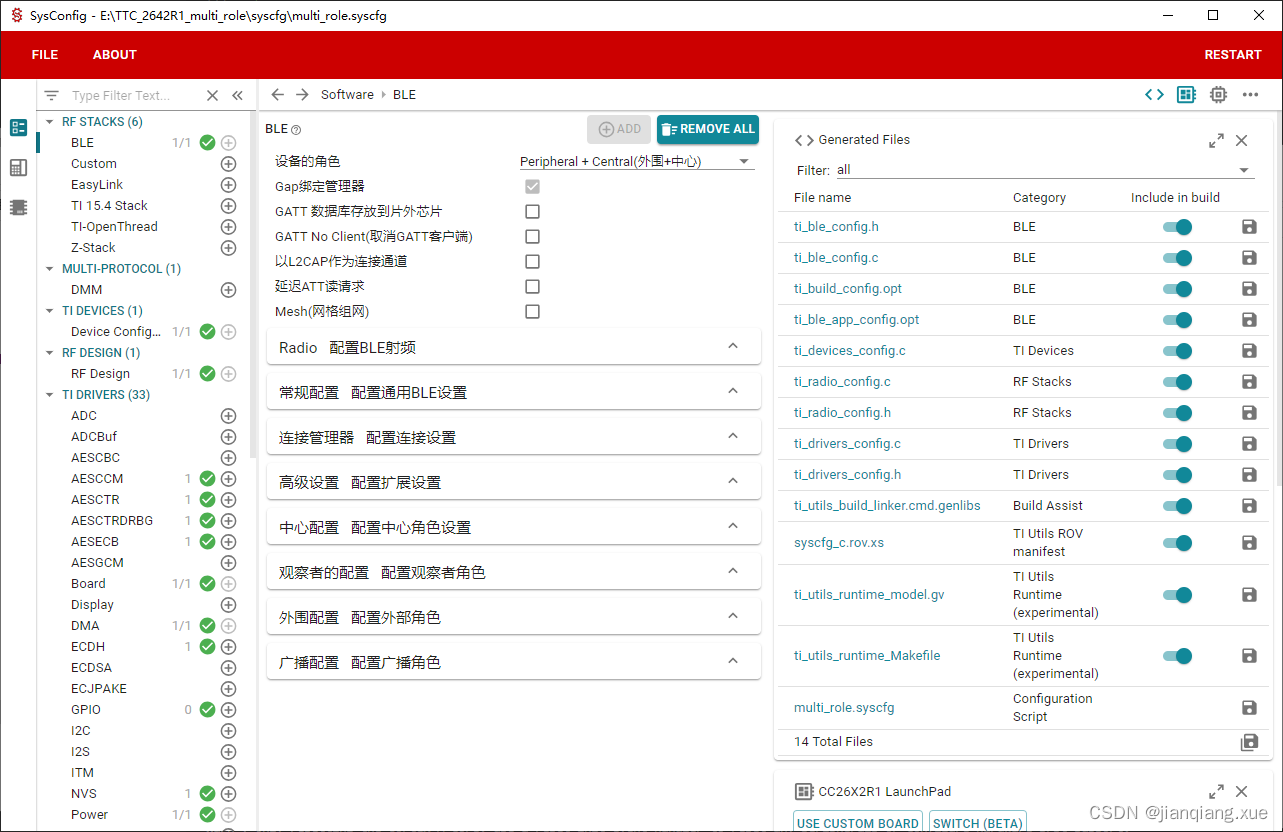Click Software in the breadcrumb

coord(347,95)
